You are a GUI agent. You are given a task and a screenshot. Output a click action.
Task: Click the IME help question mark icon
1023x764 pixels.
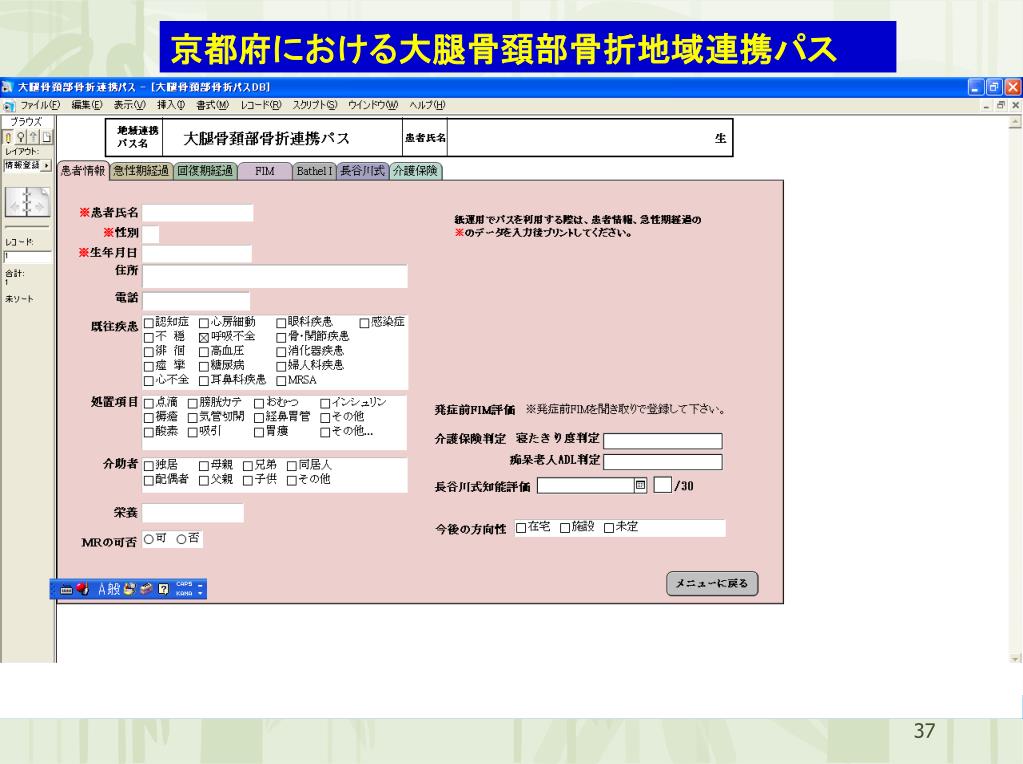[163, 589]
